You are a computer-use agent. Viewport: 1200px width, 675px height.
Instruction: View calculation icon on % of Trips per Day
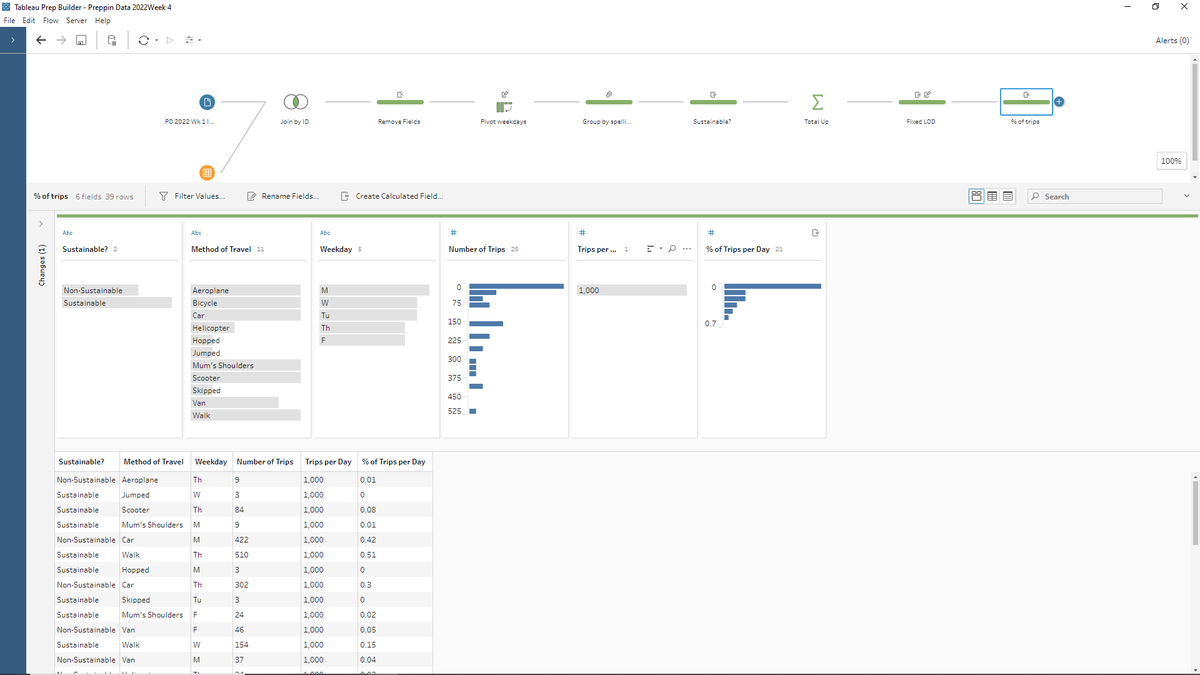pos(815,232)
